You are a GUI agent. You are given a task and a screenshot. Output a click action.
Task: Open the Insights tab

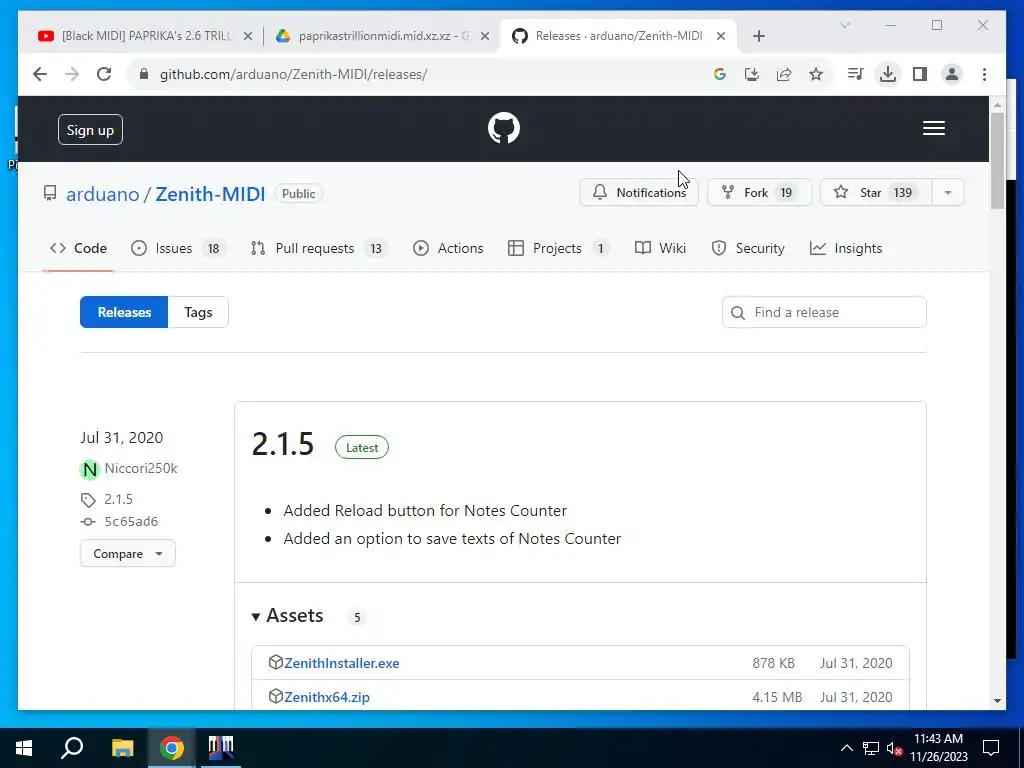point(846,248)
